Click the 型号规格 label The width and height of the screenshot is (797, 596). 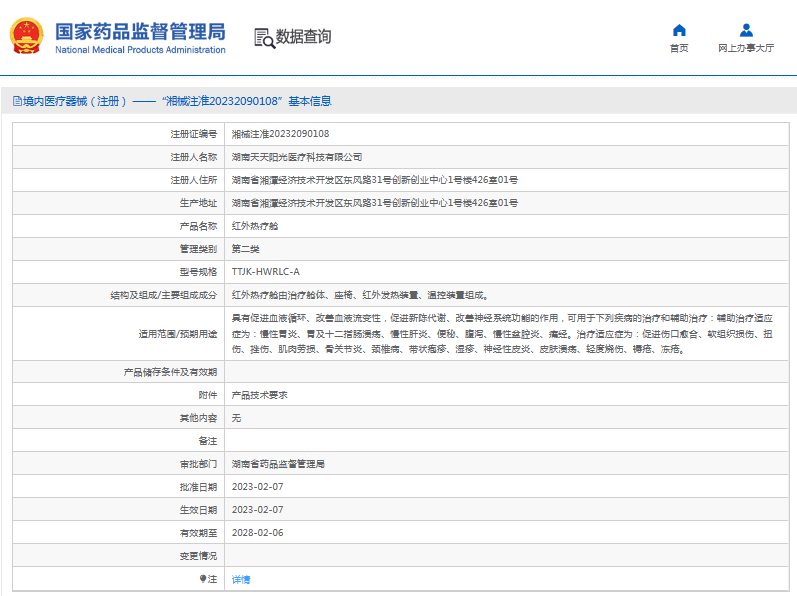pyautogui.click(x=198, y=272)
